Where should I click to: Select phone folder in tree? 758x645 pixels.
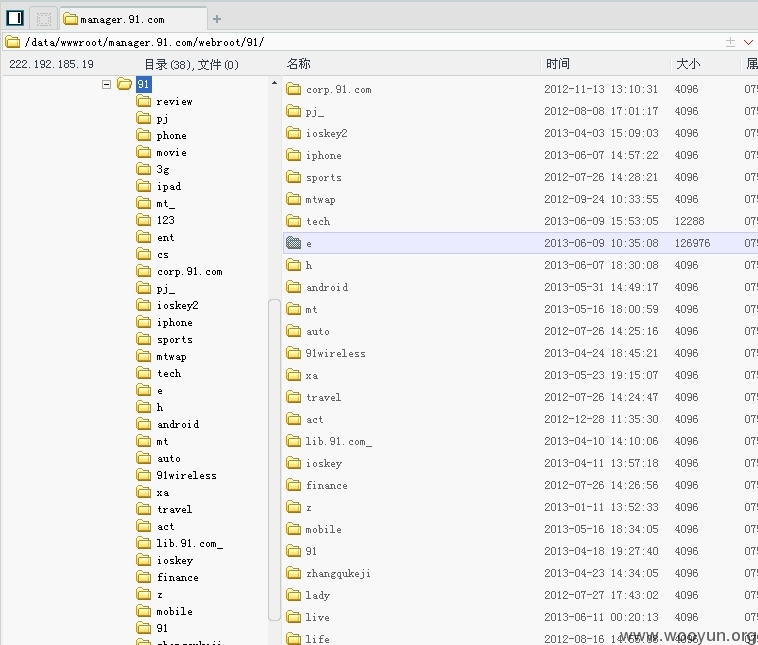click(171, 135)
